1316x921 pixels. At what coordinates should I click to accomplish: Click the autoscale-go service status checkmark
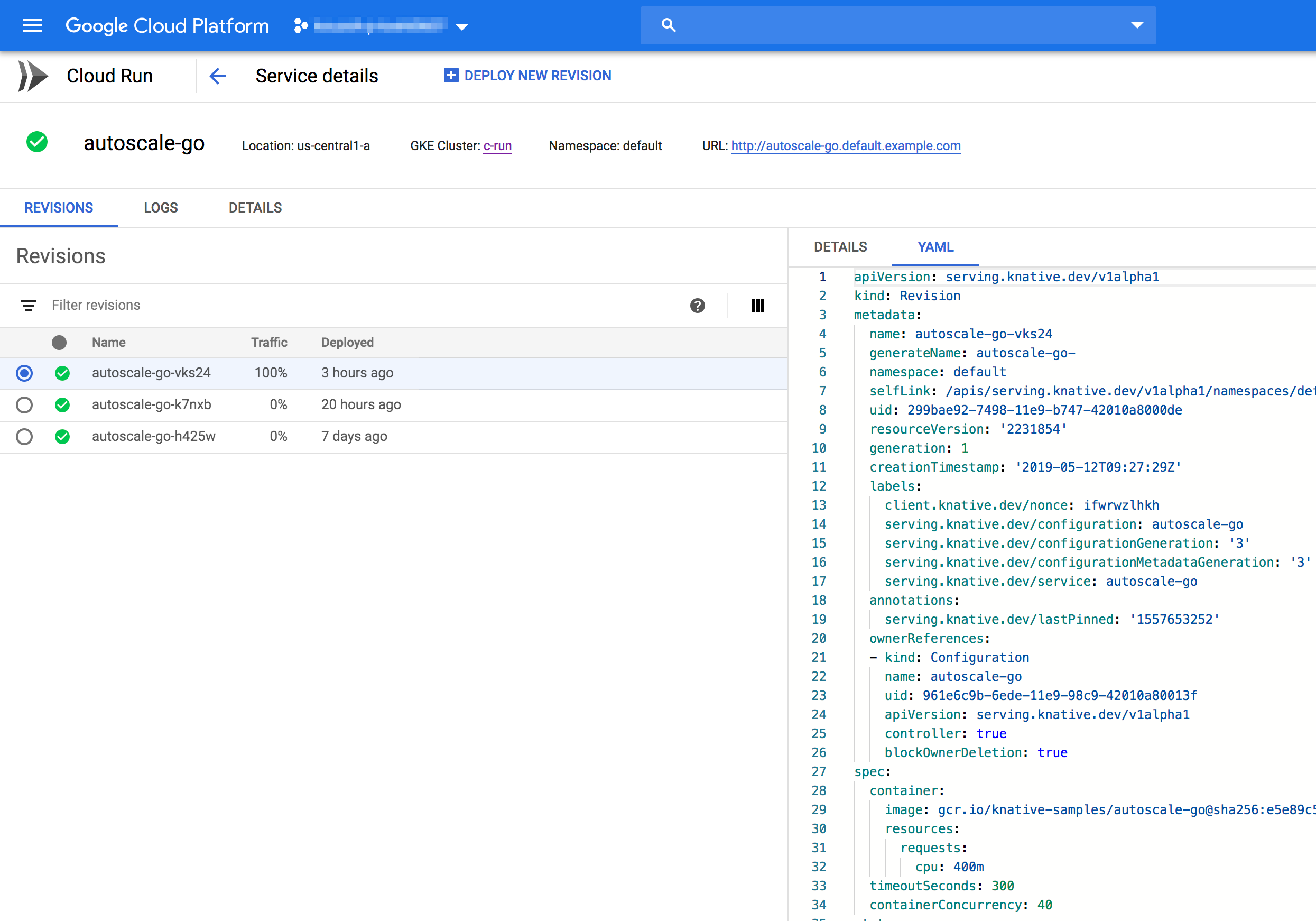point(37,142)
